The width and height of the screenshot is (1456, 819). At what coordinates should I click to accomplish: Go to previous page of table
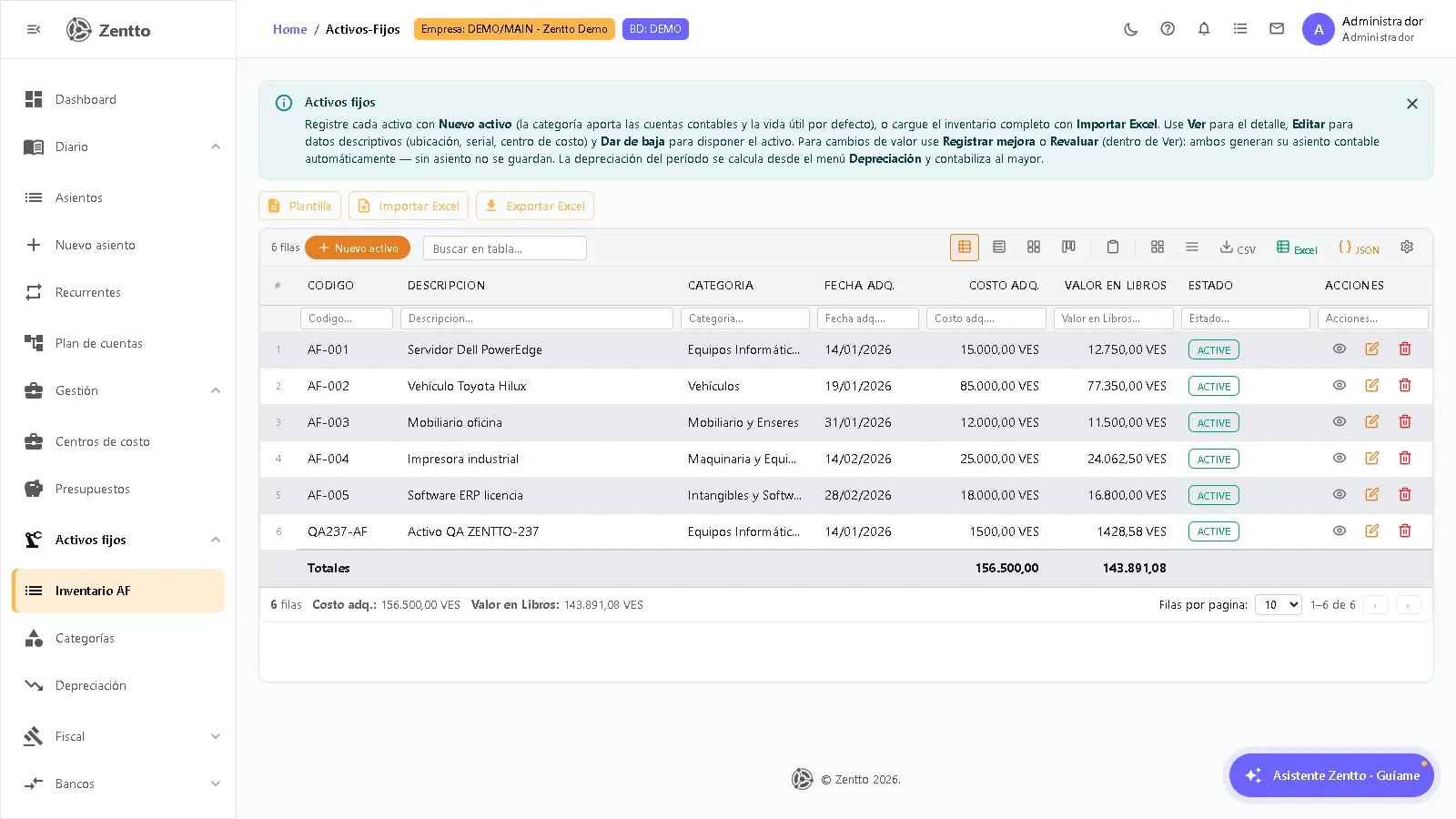click(1375, 605)
